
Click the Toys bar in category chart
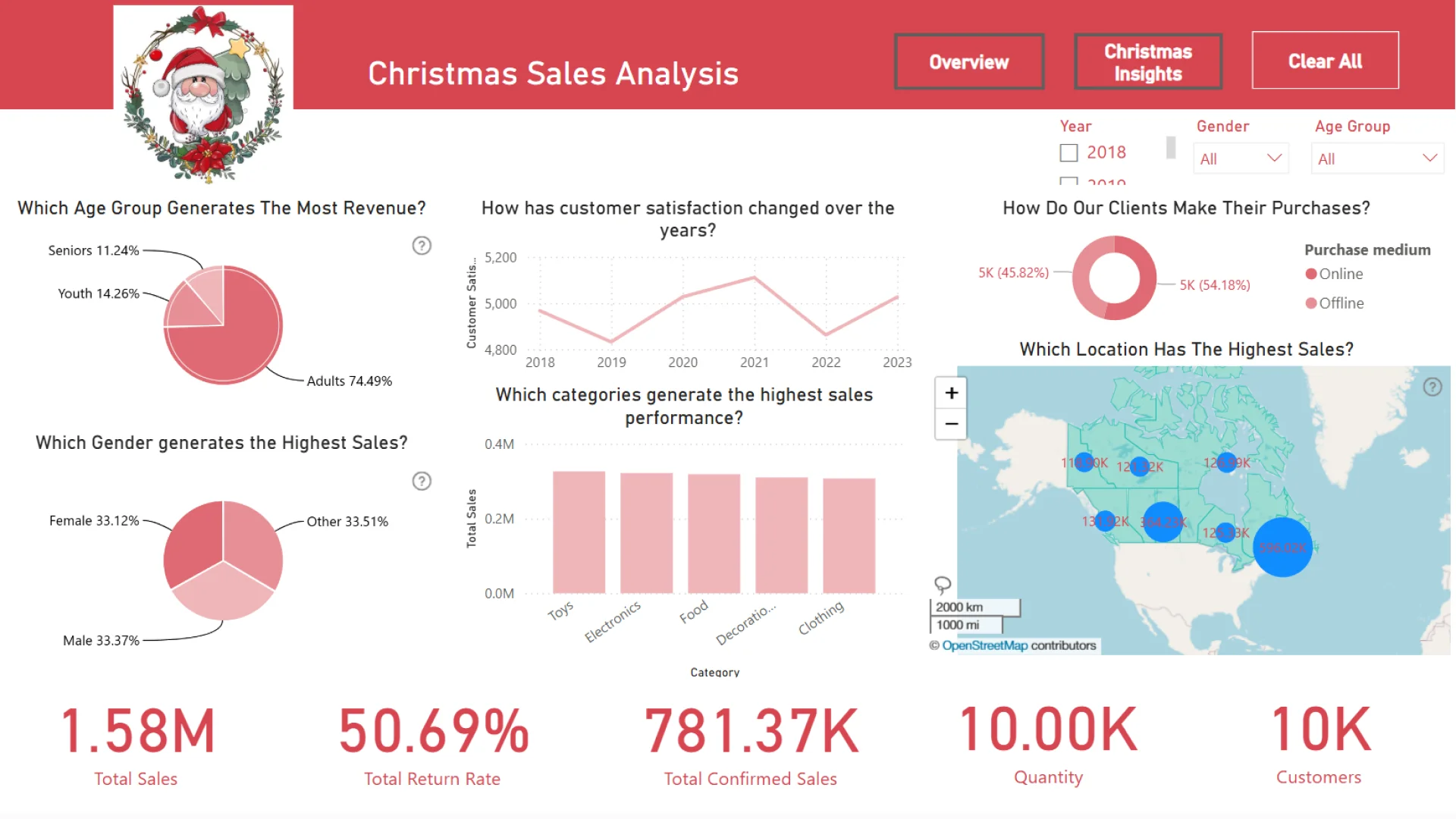[579, 532]
